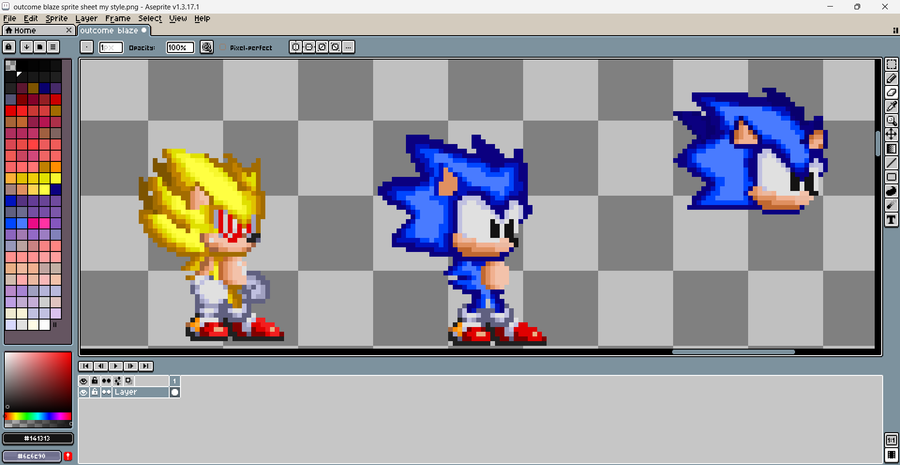
Task: Select the Move tool
Action: [x=891, y=134]
